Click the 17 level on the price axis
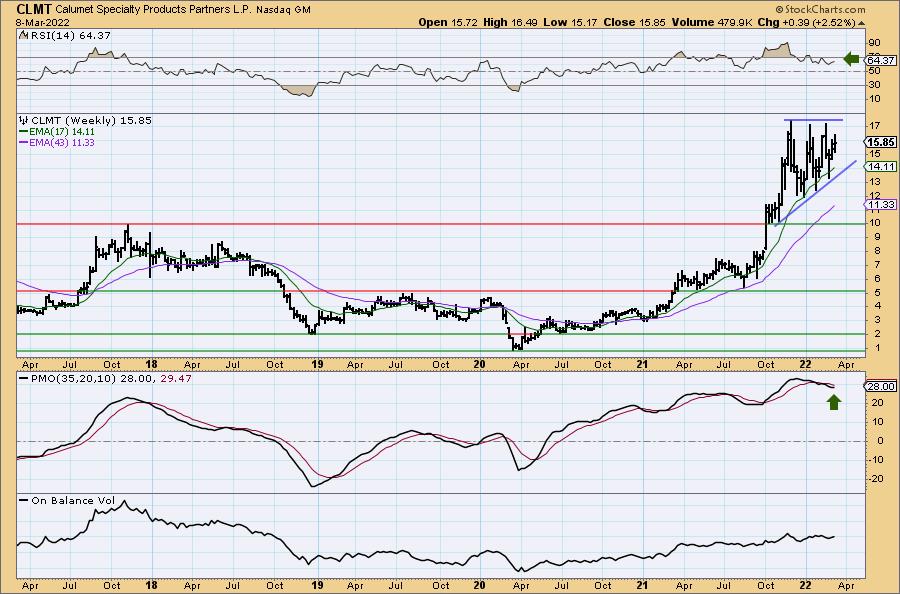 tap(875, 126)
